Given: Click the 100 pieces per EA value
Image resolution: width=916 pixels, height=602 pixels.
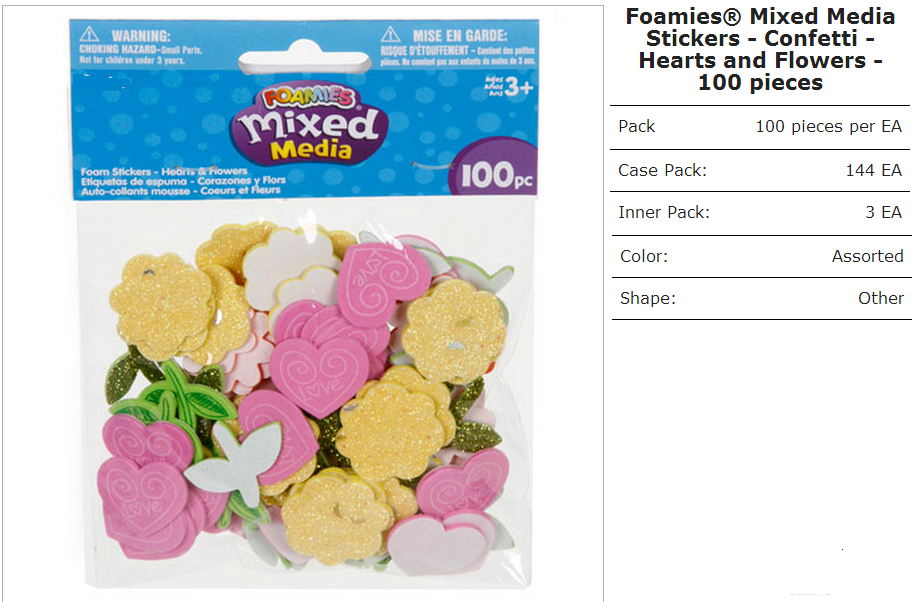Looking at the screenshot, I should (828, 127).
